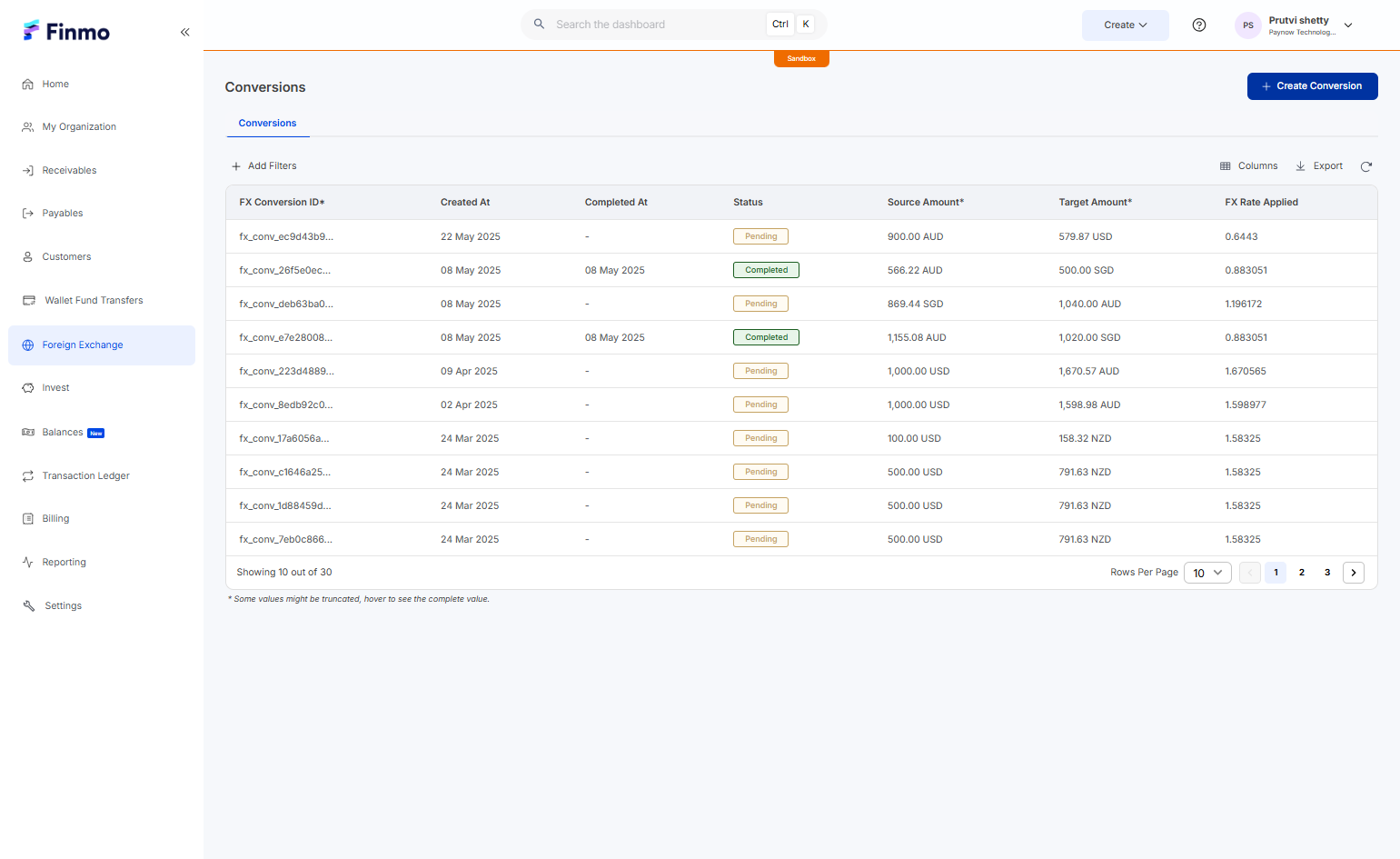The height and width of the screenshot is (859, 1400).
Task: Click the Customers person icon
Action: coord(28,257)
